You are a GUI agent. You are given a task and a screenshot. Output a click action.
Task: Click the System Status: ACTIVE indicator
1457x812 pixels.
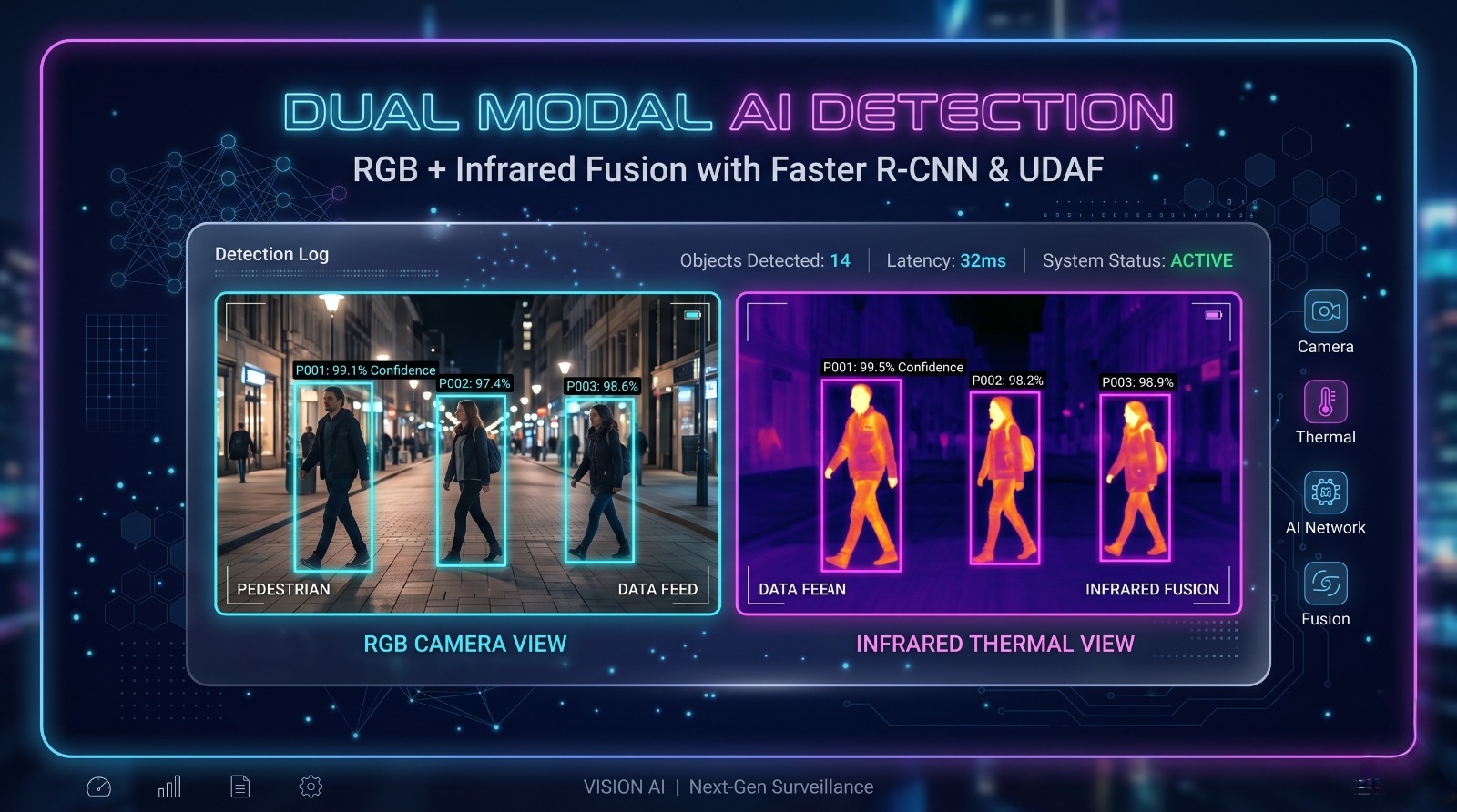tap(1137, 260)
